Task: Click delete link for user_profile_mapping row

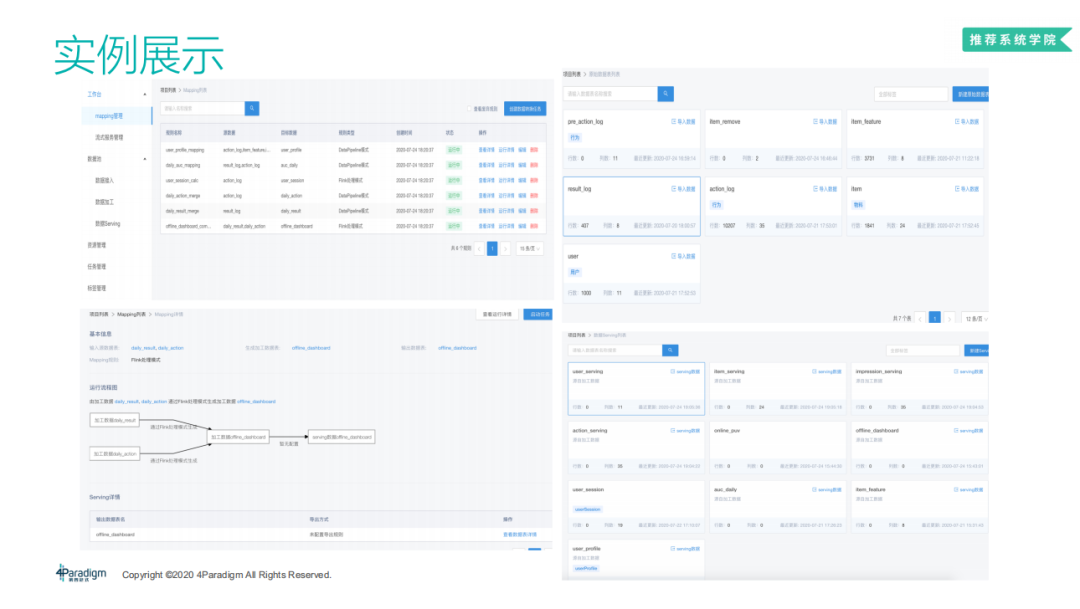Action: click(x=534, y=149)
